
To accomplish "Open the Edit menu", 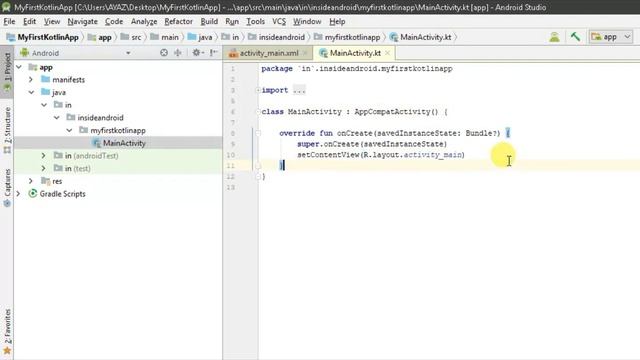I will (29, 22).
